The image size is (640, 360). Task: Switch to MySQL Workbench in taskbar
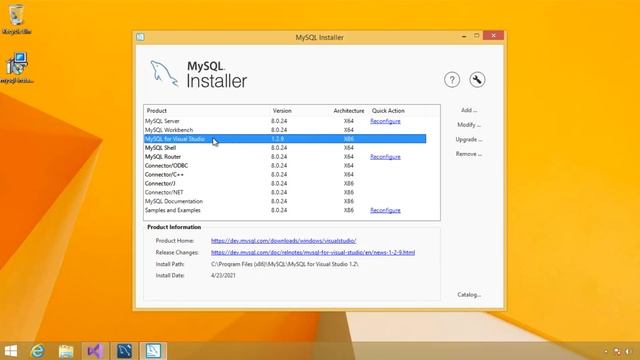click(x=124, y=351)
